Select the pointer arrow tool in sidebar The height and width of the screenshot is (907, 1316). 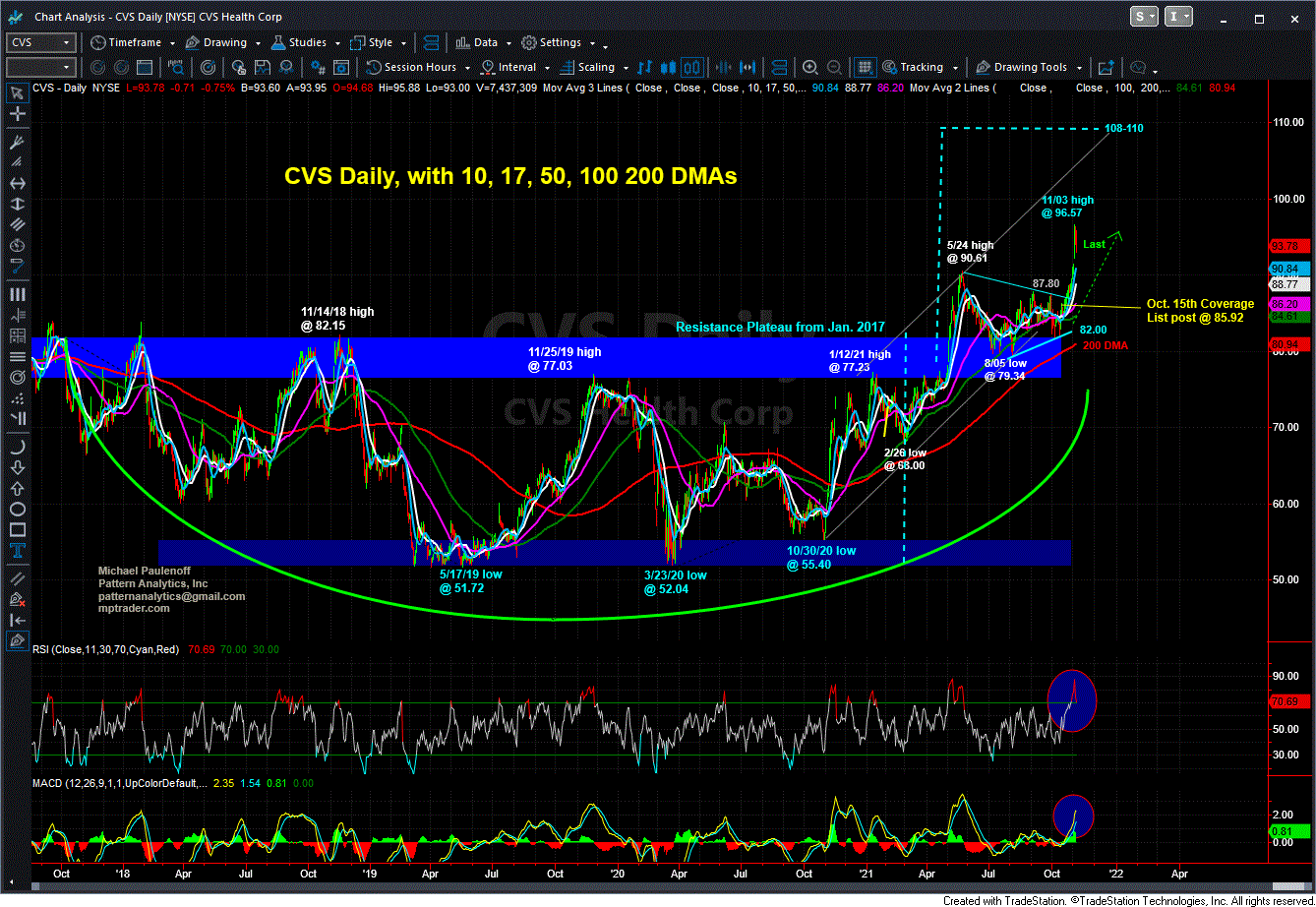(x=17, y=92)
